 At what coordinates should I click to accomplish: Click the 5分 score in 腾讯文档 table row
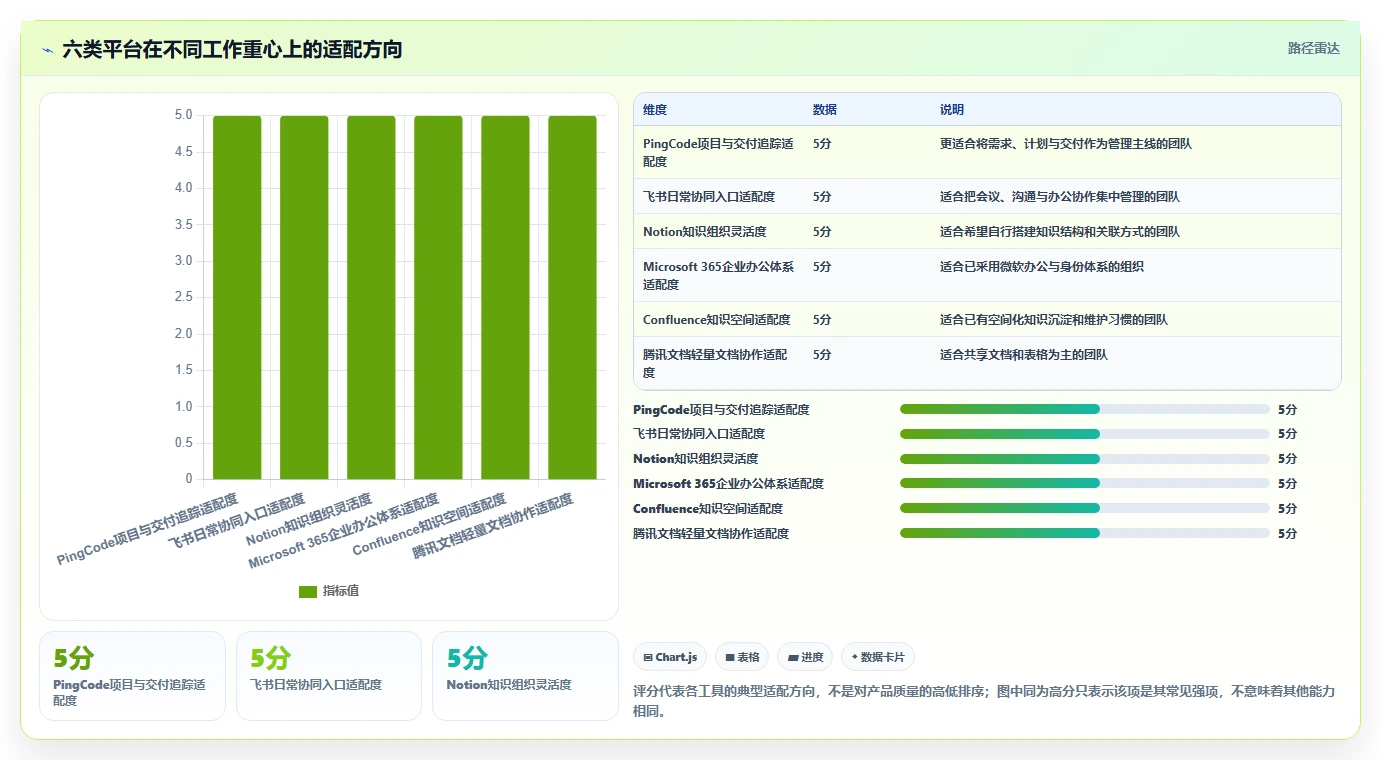tap(822, 355)
